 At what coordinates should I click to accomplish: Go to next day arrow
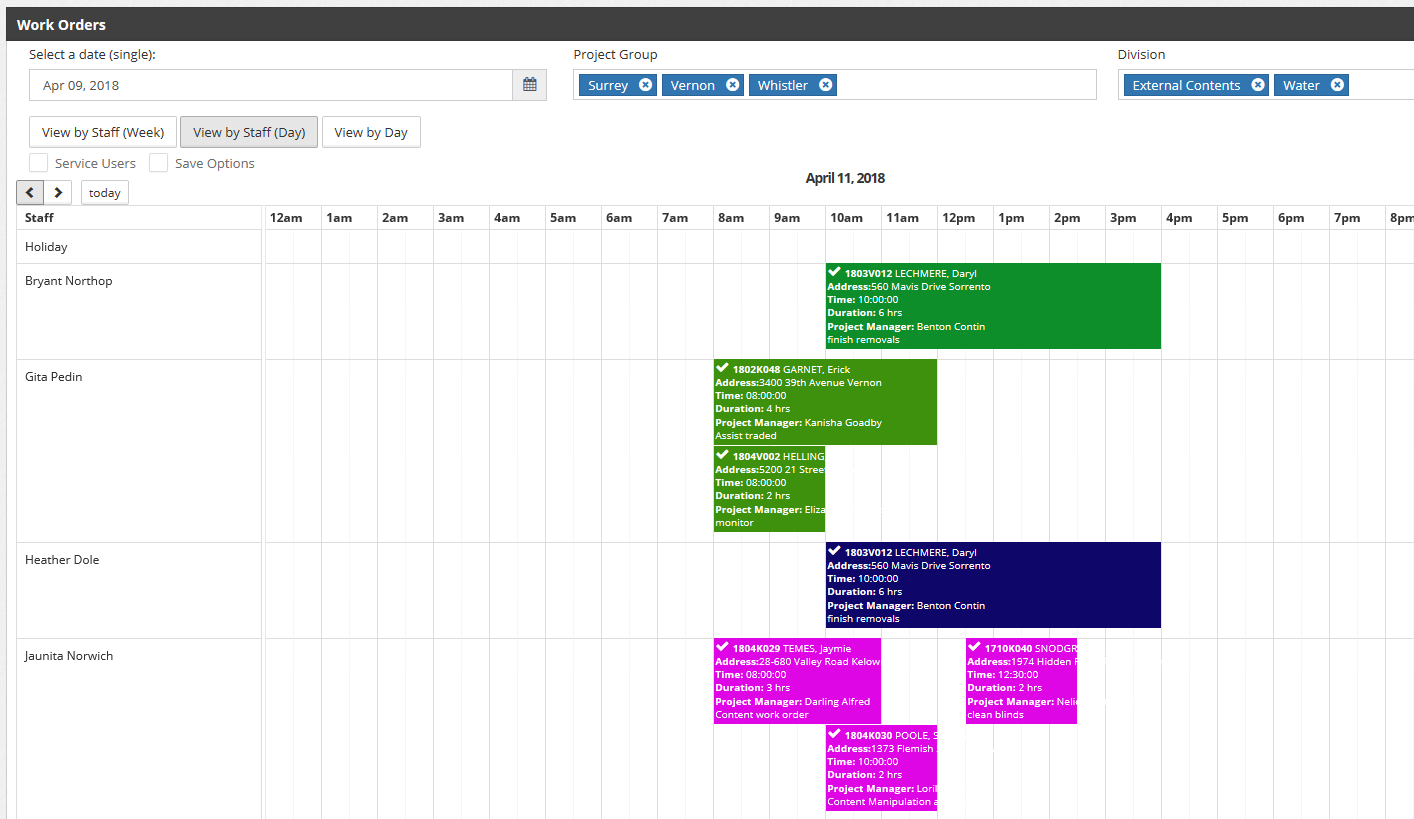59,193
